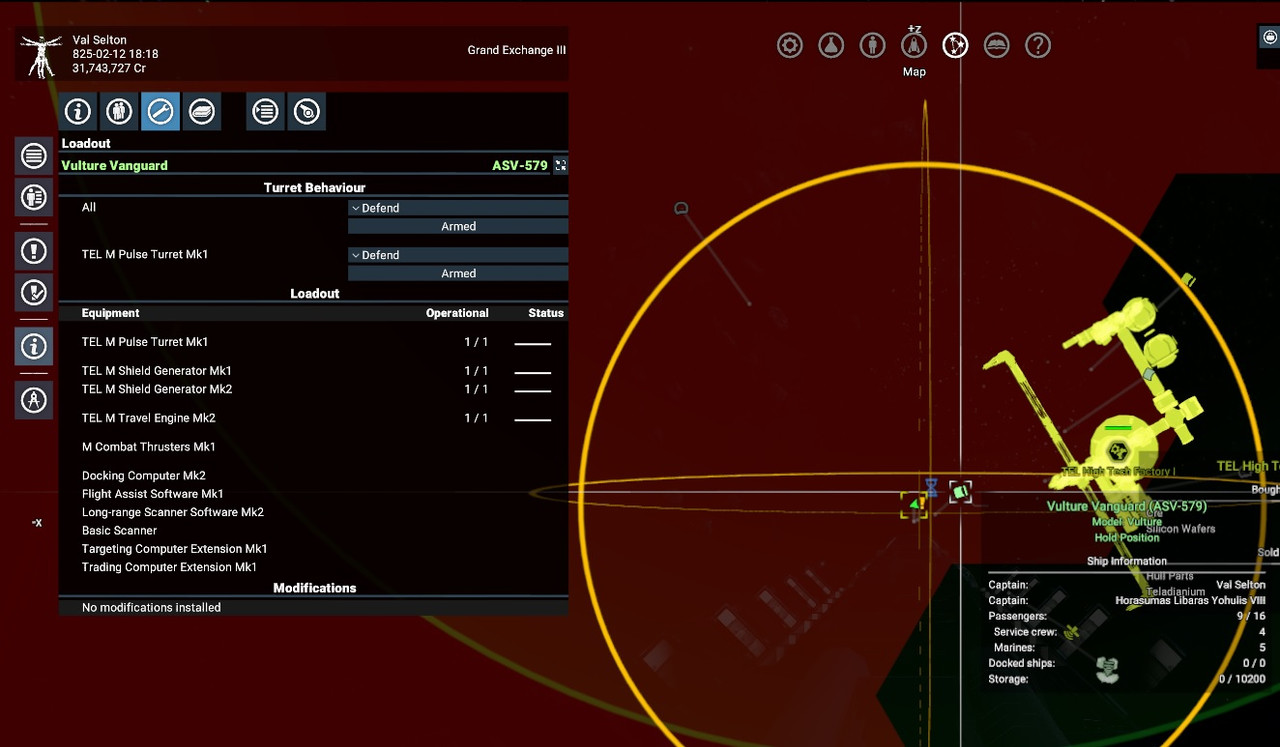Open the flask-shaped top menu icon
The height and width of the screenshot is (747, 1280).
point(831,45)
